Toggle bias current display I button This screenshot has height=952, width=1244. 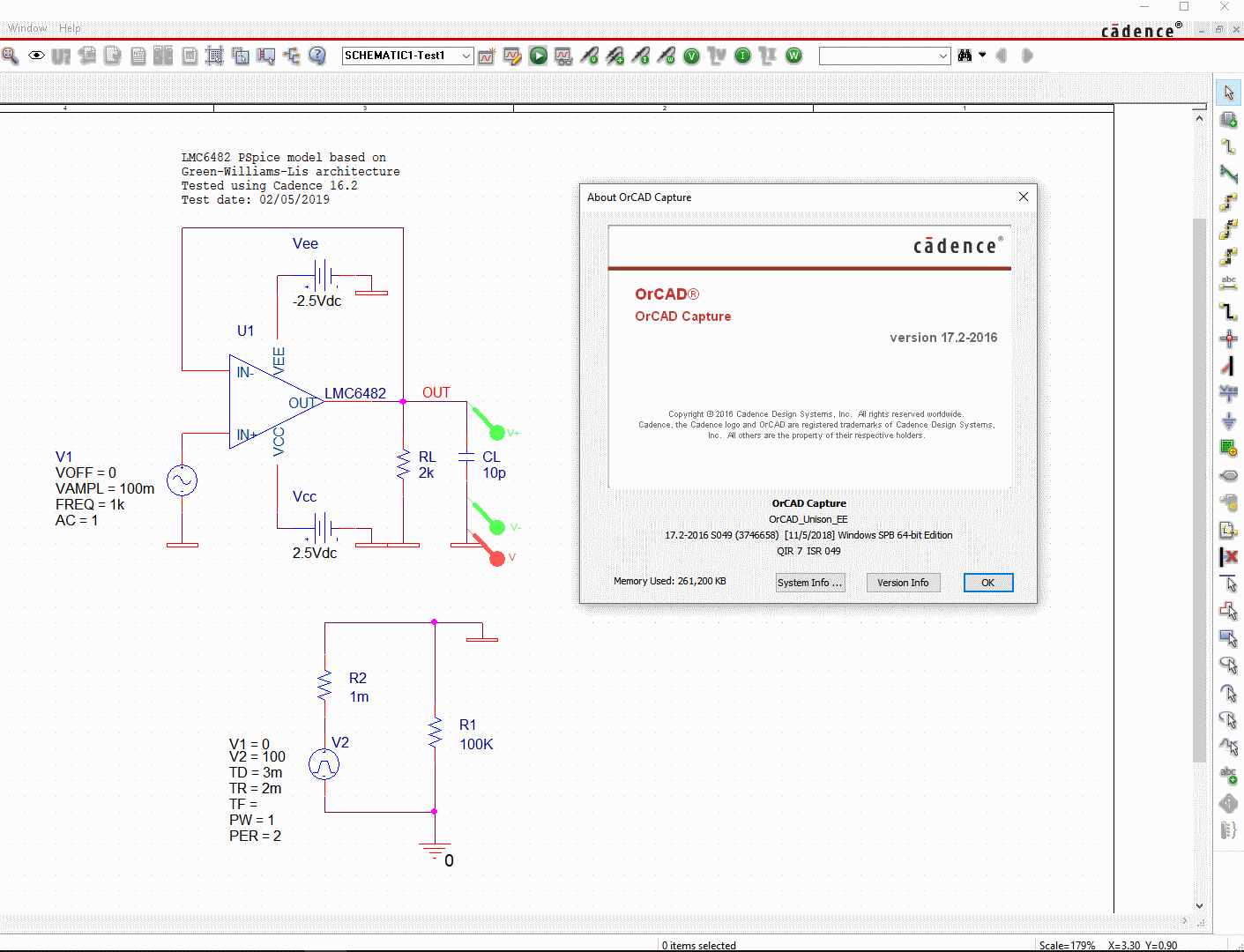[x=743, y=56]
